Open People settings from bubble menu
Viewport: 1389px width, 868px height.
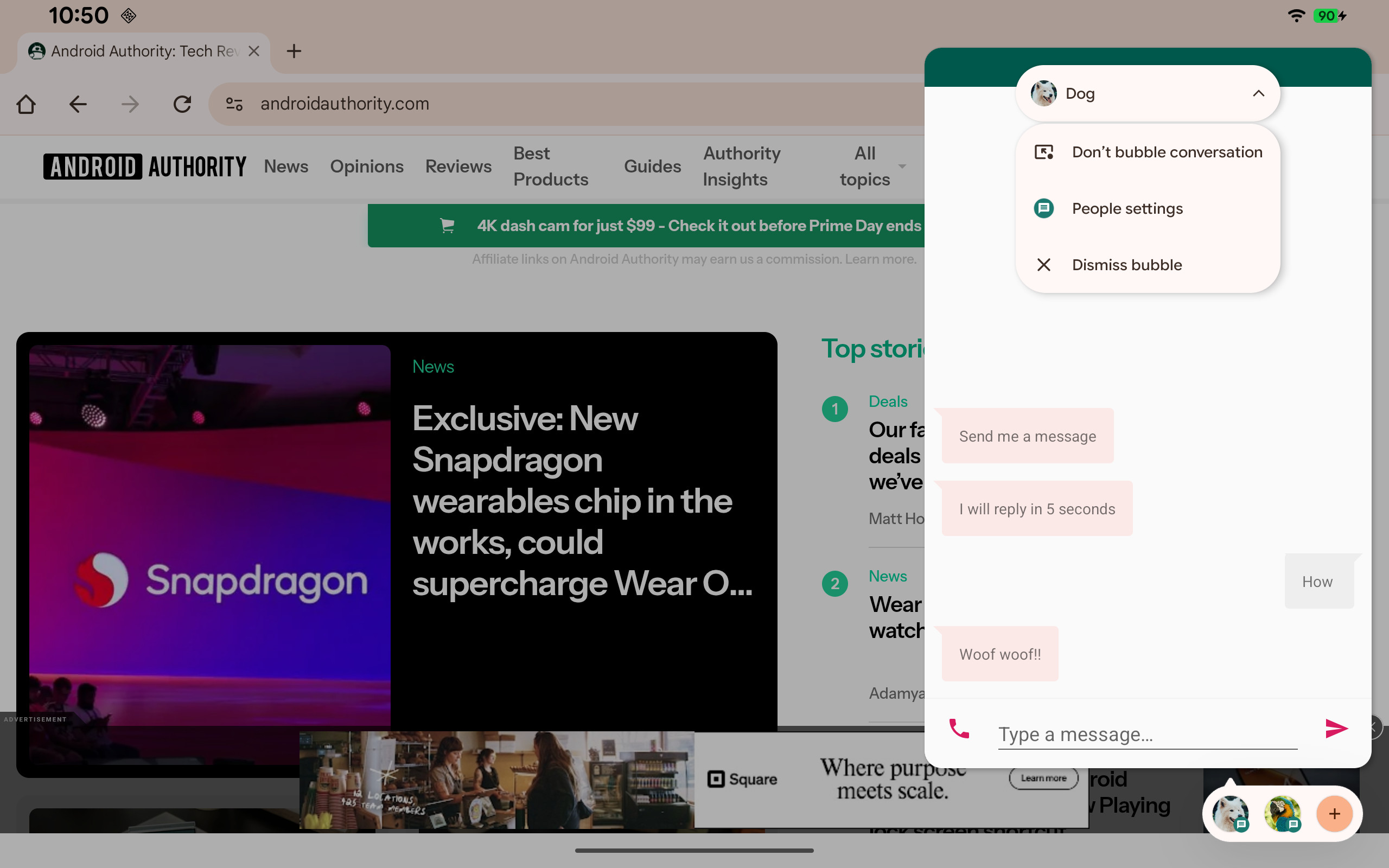(x=1127, y=208)
